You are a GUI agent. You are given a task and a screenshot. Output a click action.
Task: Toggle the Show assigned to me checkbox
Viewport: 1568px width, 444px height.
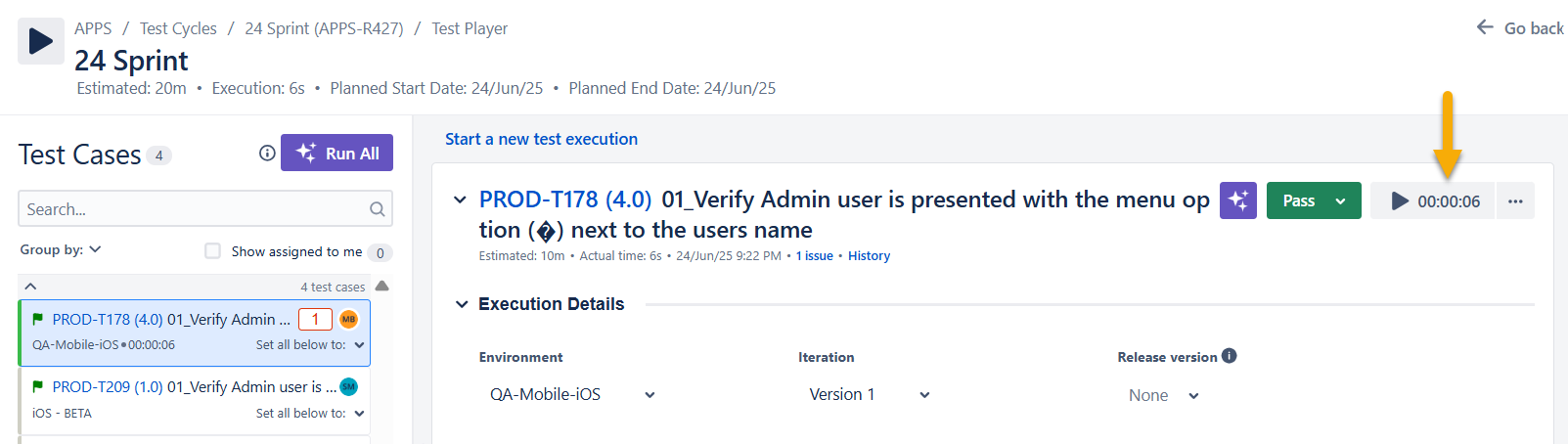click(x=212, y=251)
